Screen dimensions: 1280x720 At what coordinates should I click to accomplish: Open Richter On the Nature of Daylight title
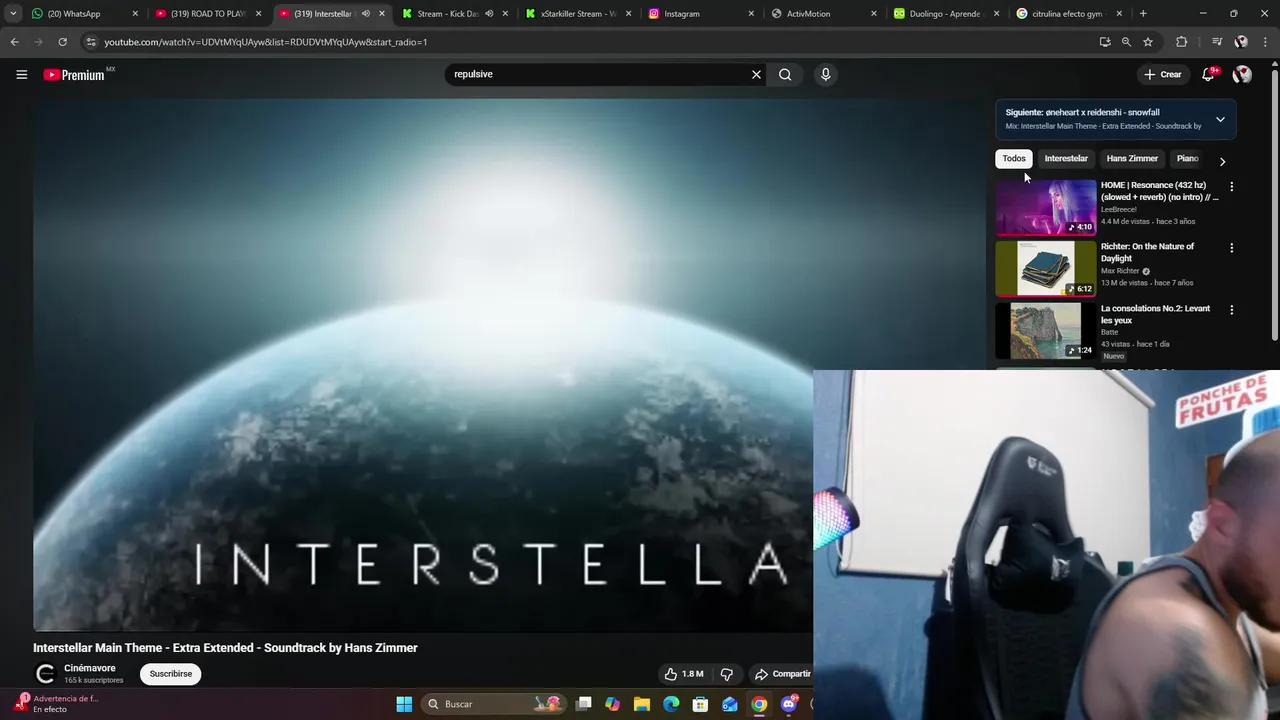1148,252
